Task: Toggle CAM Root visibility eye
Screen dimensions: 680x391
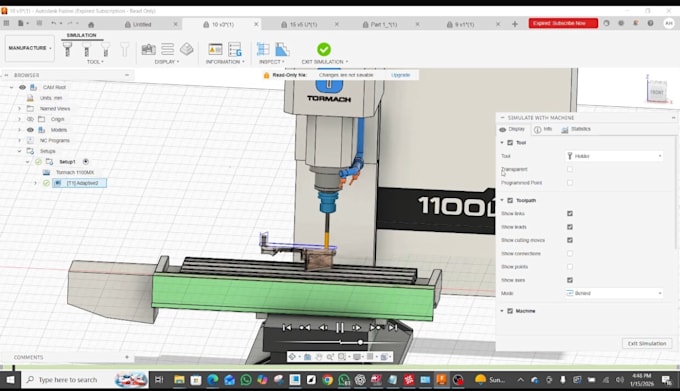Action: tap(22, 87)
